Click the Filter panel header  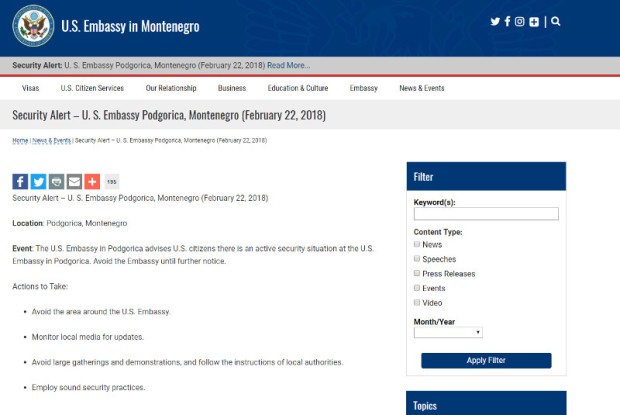[486, 176]
